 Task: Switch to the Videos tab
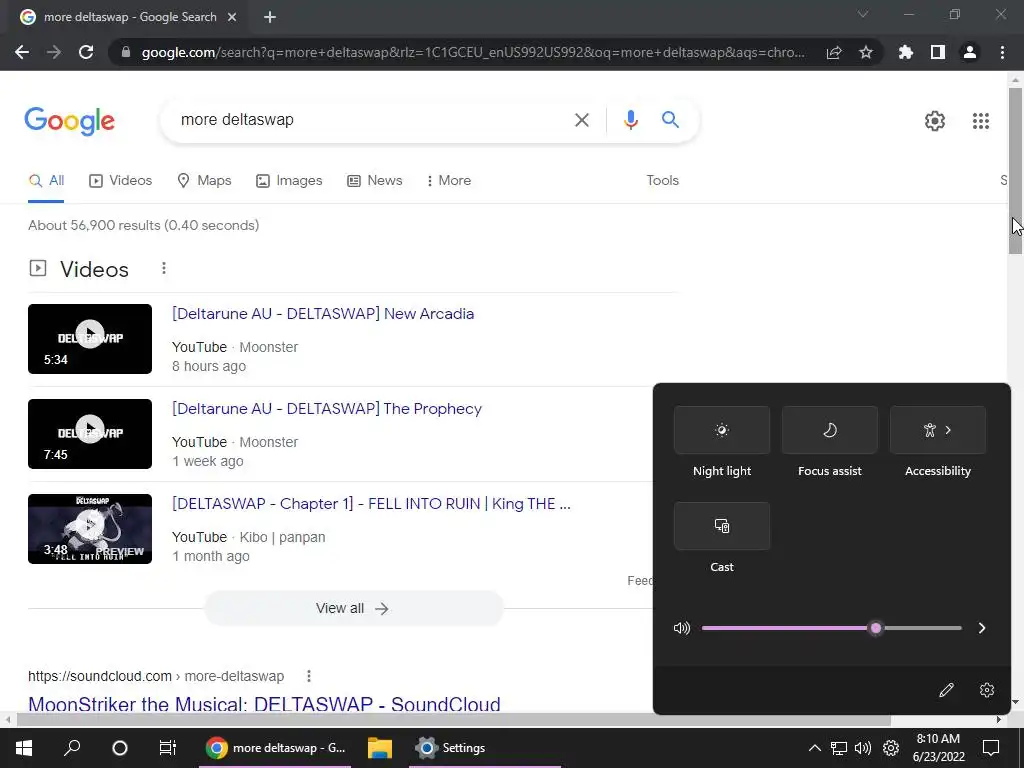[x=121, y=181]
